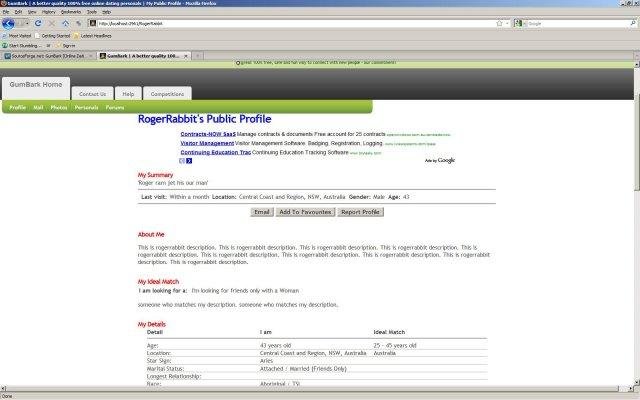Open the Bookmarks menu
Image resolution: width=640 pixels, height=400 pixels.
click(x=71, y=12)
